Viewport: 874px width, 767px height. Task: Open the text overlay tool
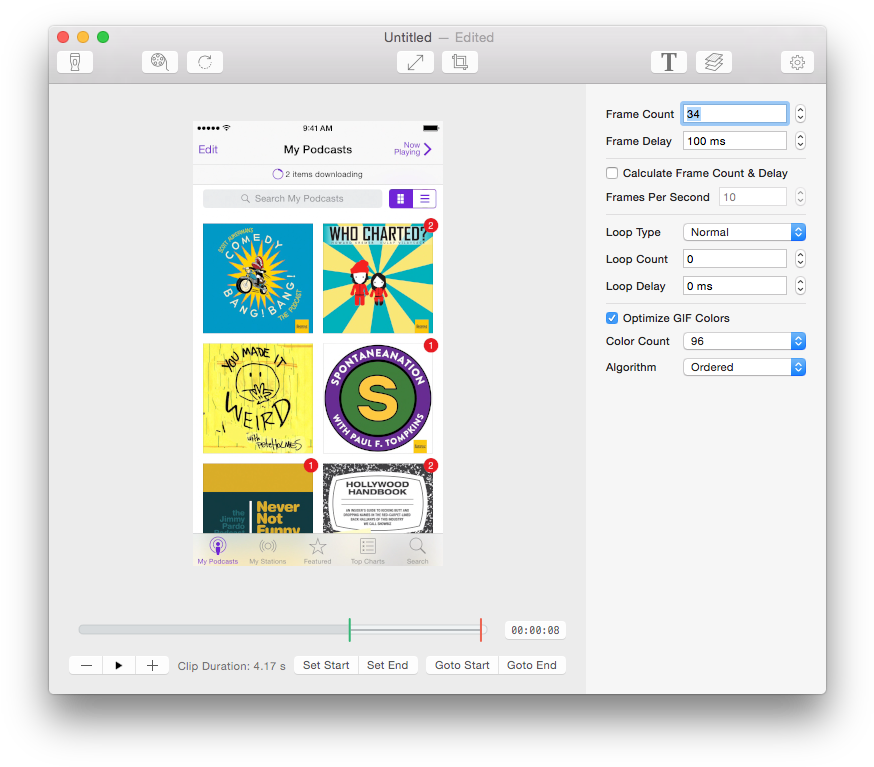point(669,62)
